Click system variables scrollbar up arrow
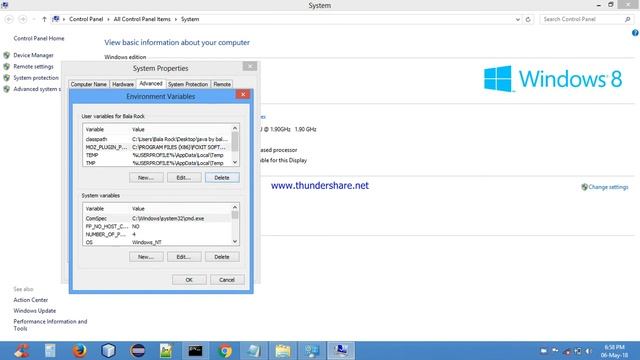Image resolution: width=640 pixels, height=360 pixels. [235, 207]
